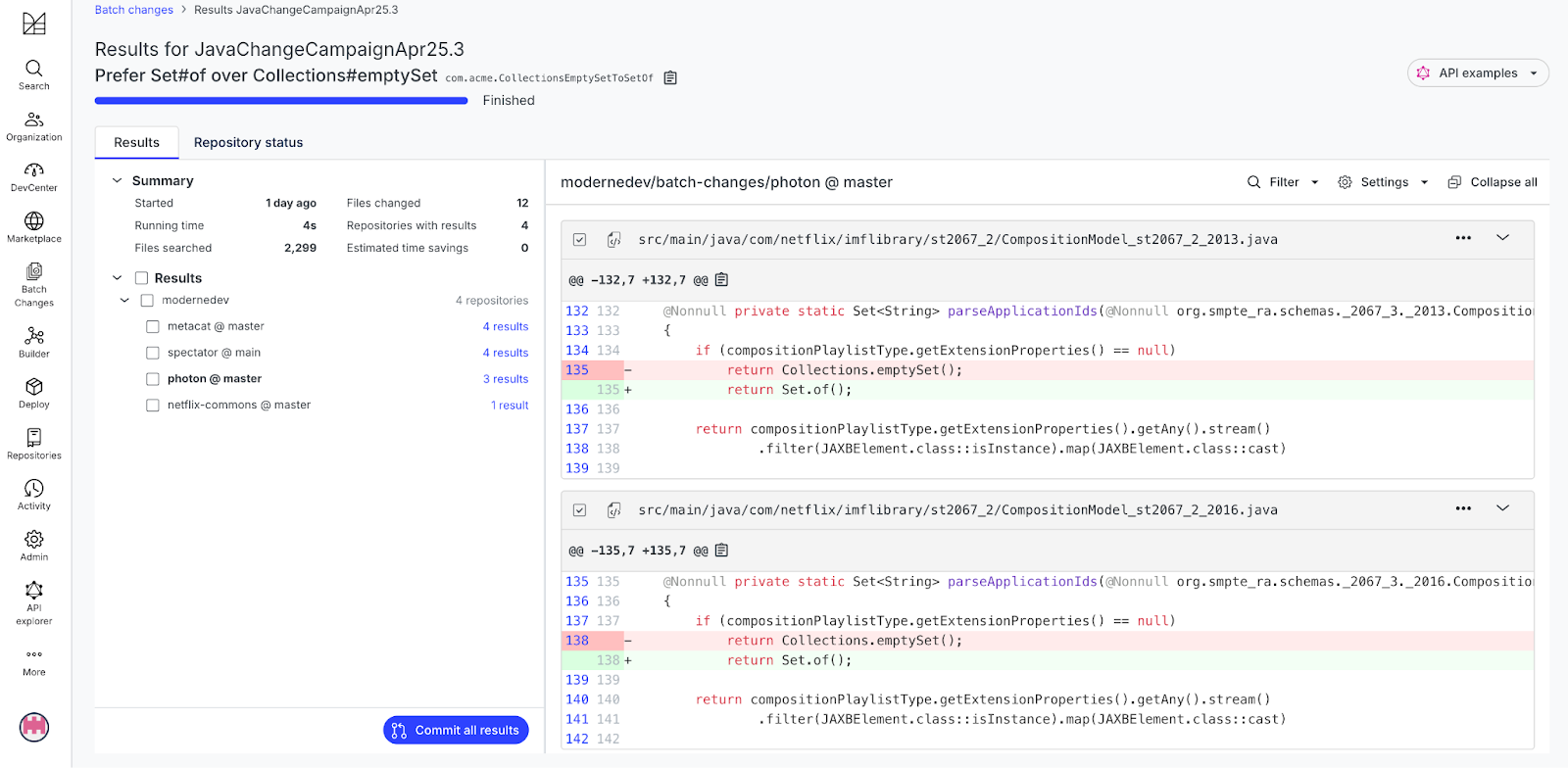Copy the hunk header @@ -132,7 +132,7
1568x768 pixels.
pyautogui.click(x=722, y=280)
